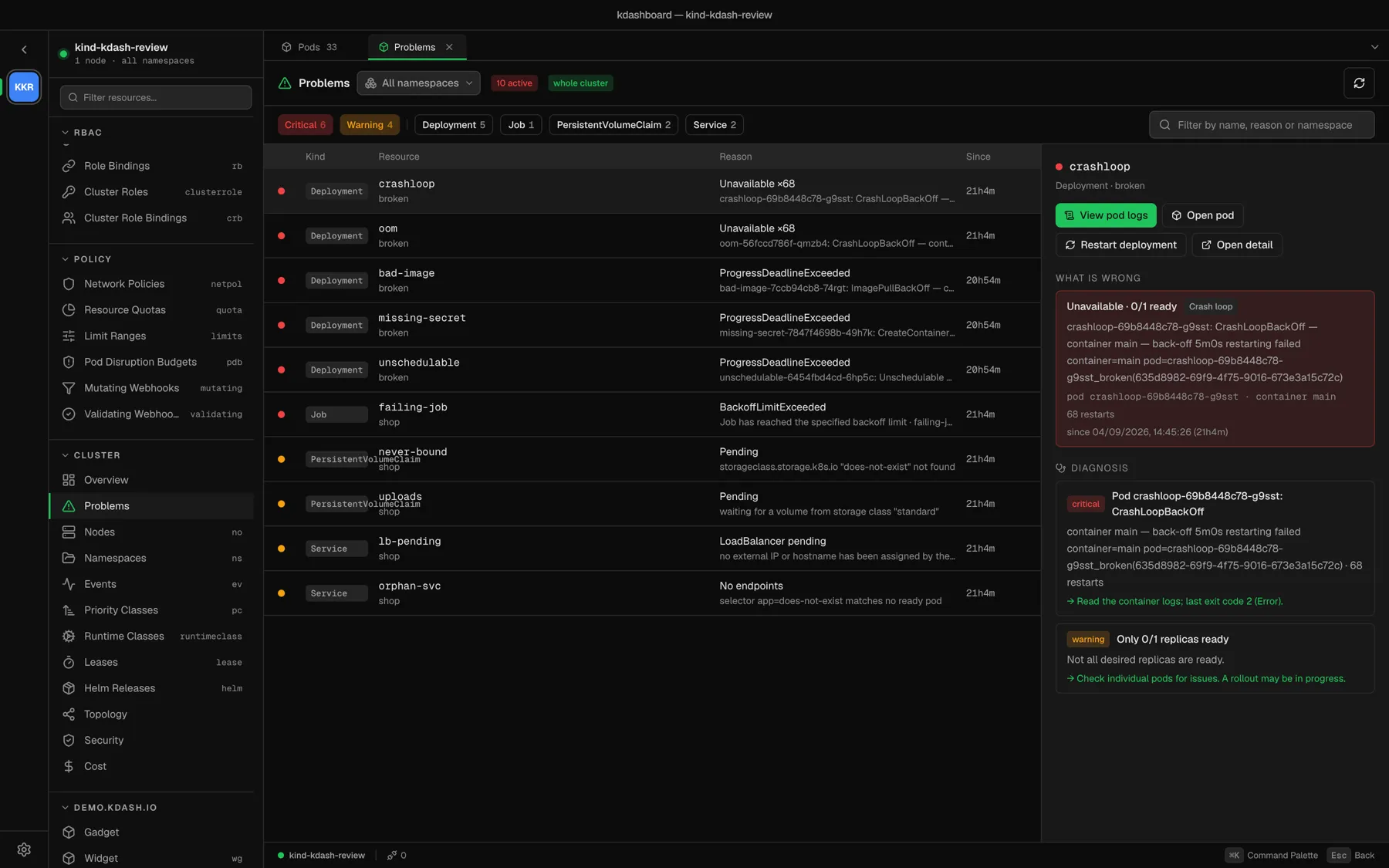Select the failing-job problem row

[x=653, y=414]
